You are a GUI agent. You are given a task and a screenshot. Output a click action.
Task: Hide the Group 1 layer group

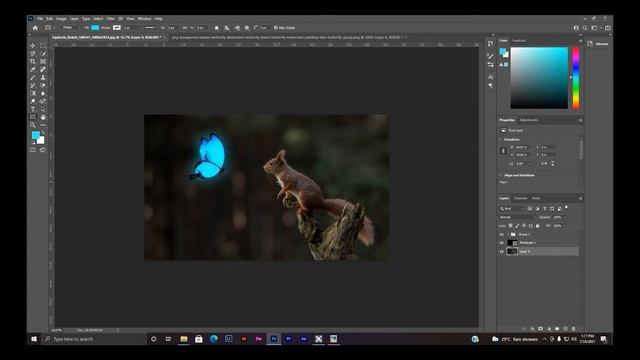pos(502,234)
